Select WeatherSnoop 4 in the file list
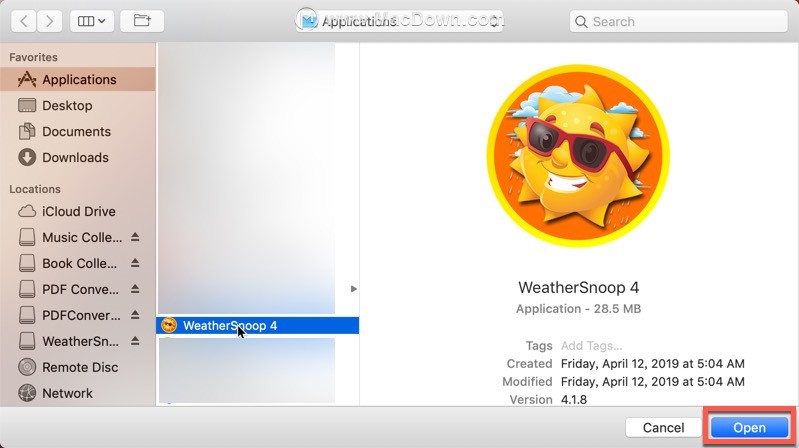799x448 pixels. tap(257, 326)
